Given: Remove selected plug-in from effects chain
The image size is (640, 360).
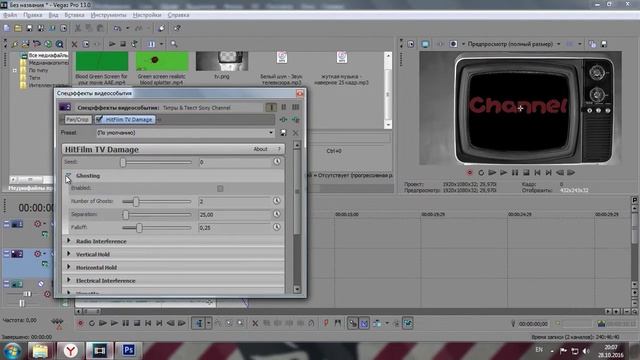Looking at the screenshot, I should coord(296,120).
